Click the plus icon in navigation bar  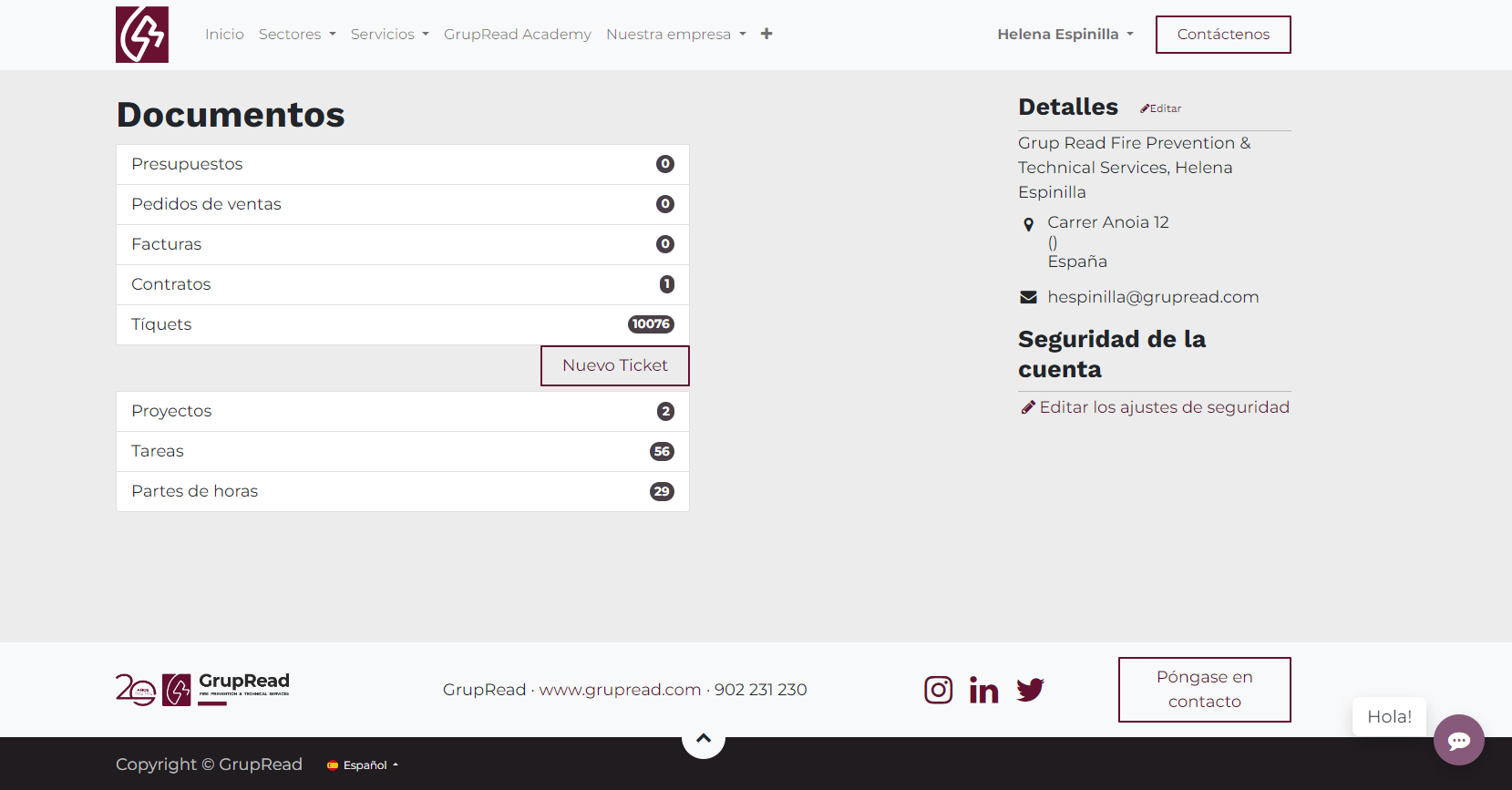click(766, 34)
